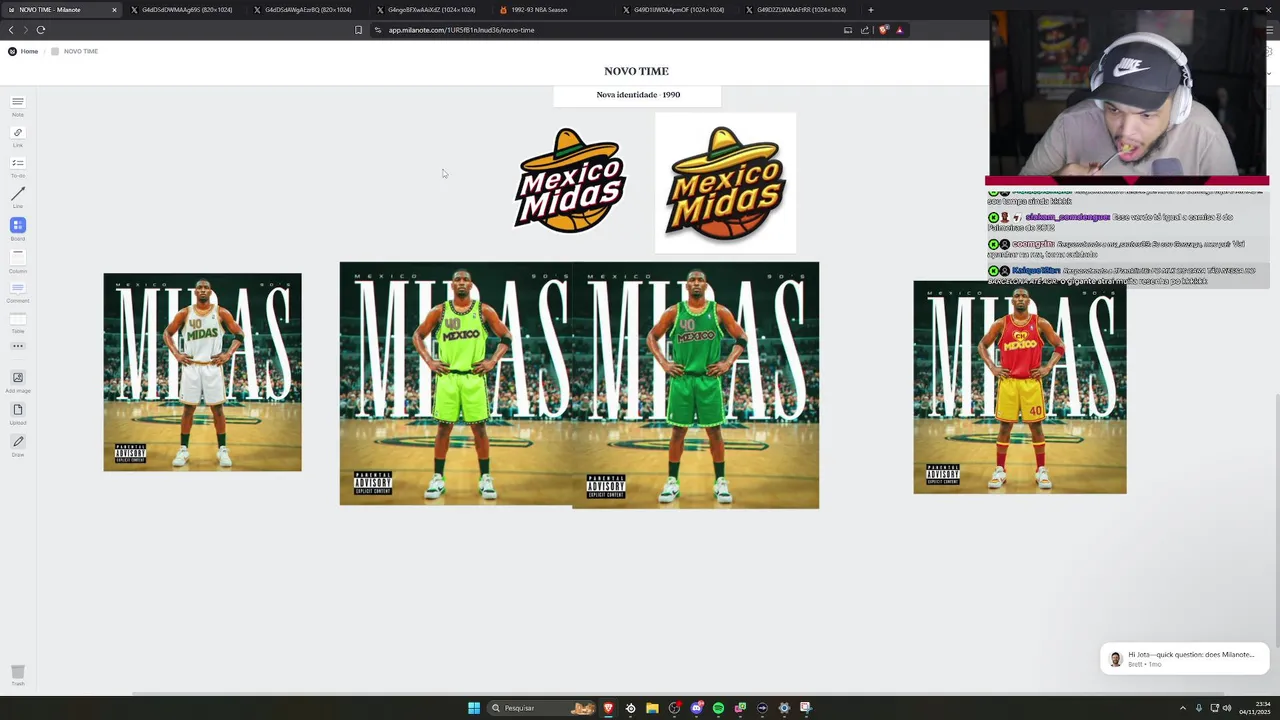Image resolution: width=1280 pixels, height=720 pixels.
Task: Switch to the G4ngoBFXwAAiXdZ tab
Action: 430,10
